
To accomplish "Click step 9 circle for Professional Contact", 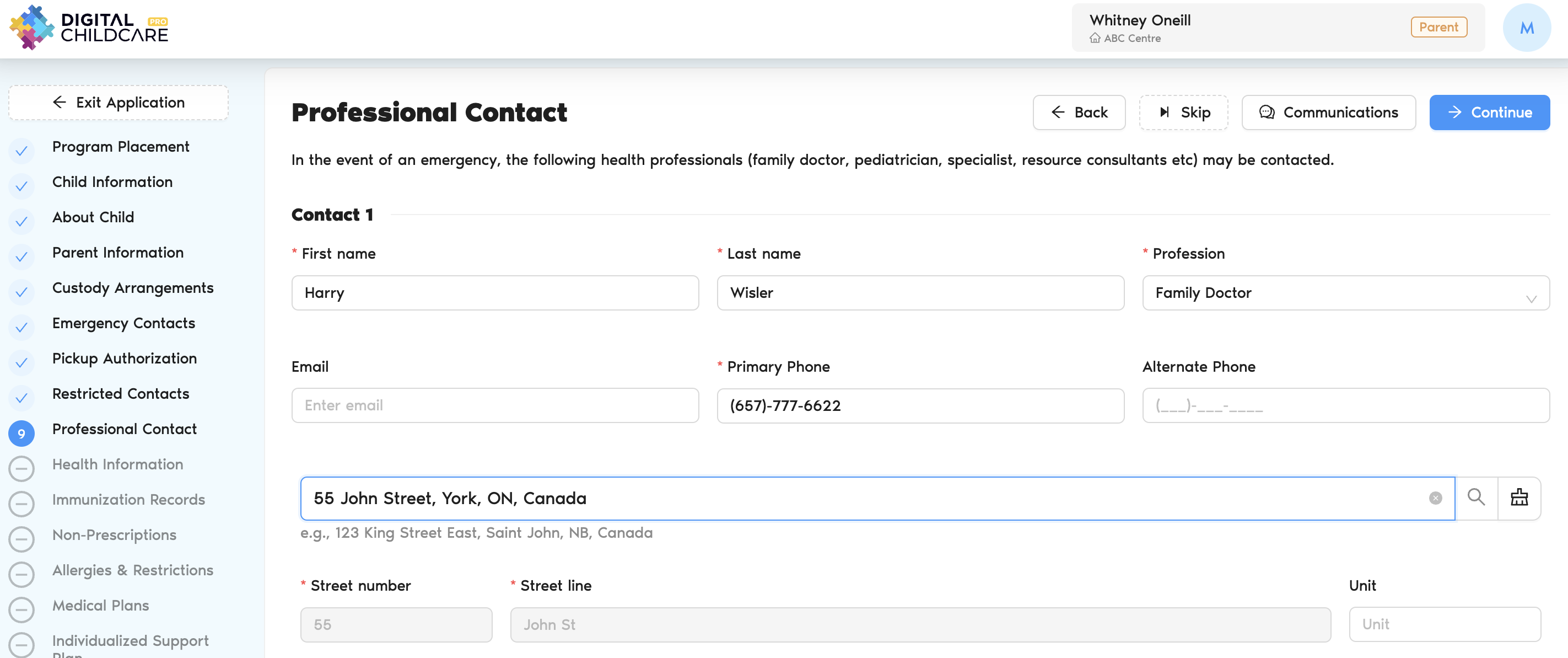I will 21,433.
